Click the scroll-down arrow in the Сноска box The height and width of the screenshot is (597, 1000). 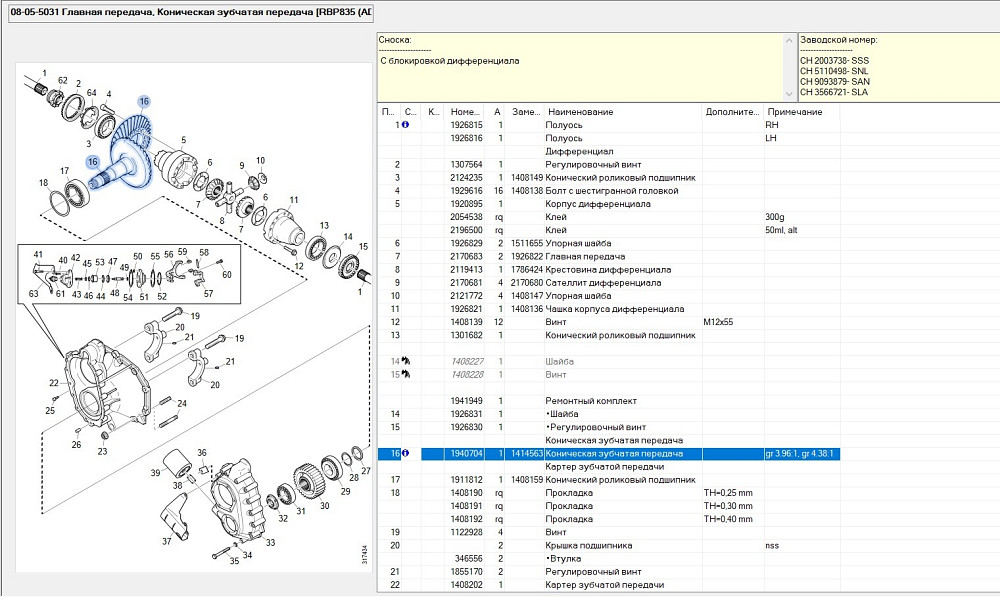tap(789, 93)
